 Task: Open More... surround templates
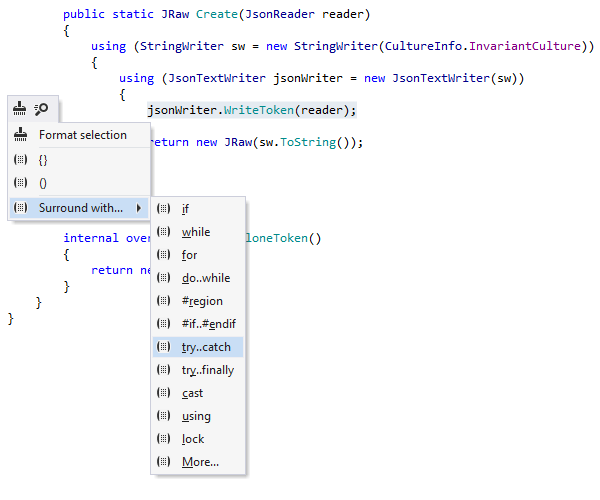(x=199, y=462)
